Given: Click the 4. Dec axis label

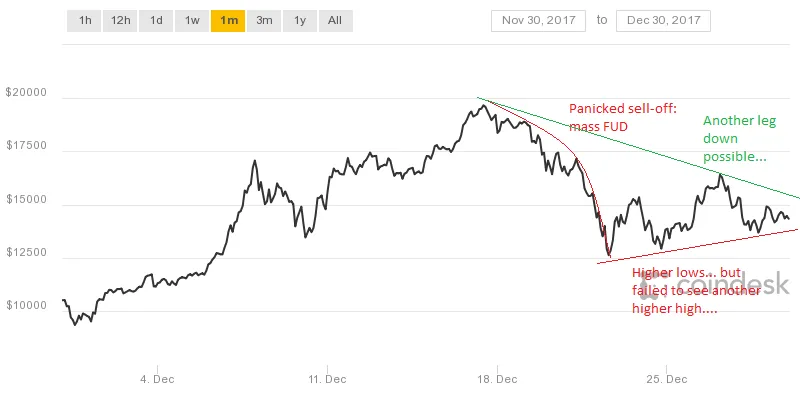Looking at the screenshot, I should [x=158, y=379].
